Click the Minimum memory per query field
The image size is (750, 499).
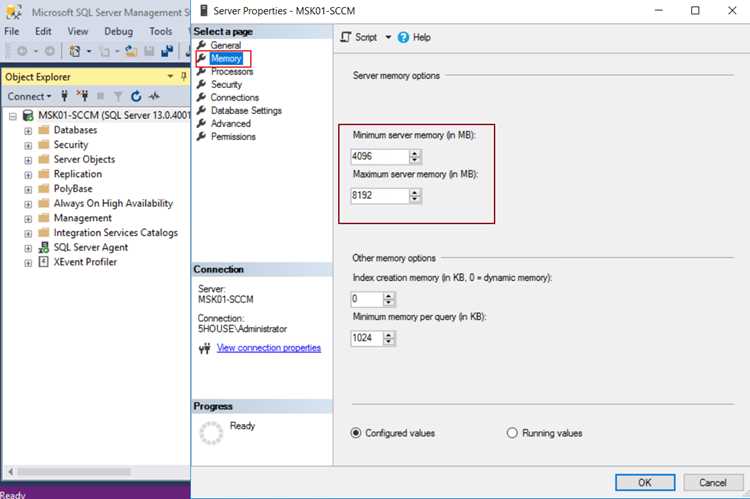[x=367, y=338]
